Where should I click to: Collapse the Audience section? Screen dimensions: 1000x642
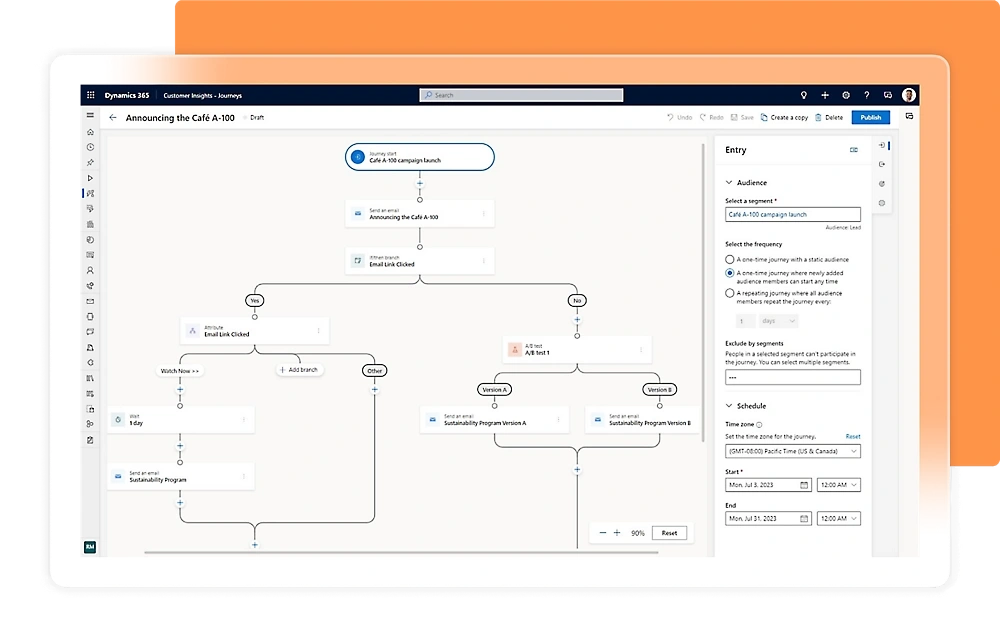click(729, 182)
